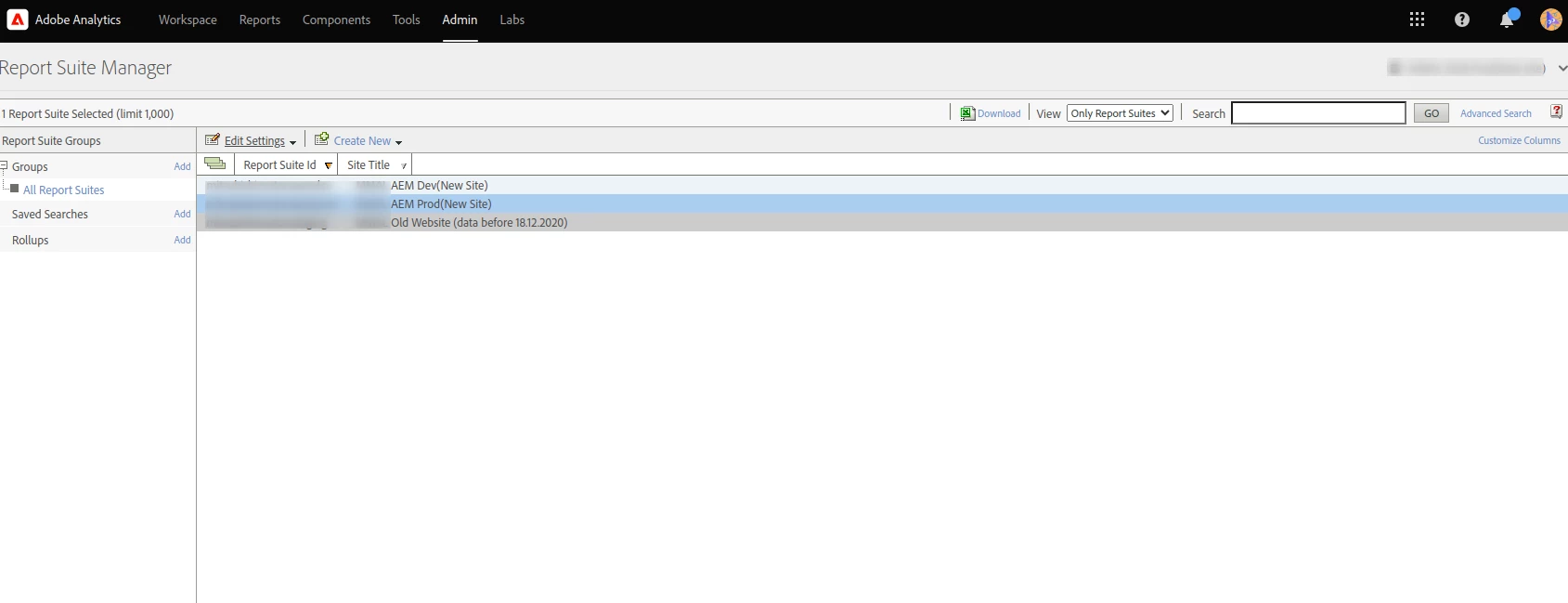
Task: Click the Groups label in sidebar
Action: pyautogui.click(x=30, y=166)
